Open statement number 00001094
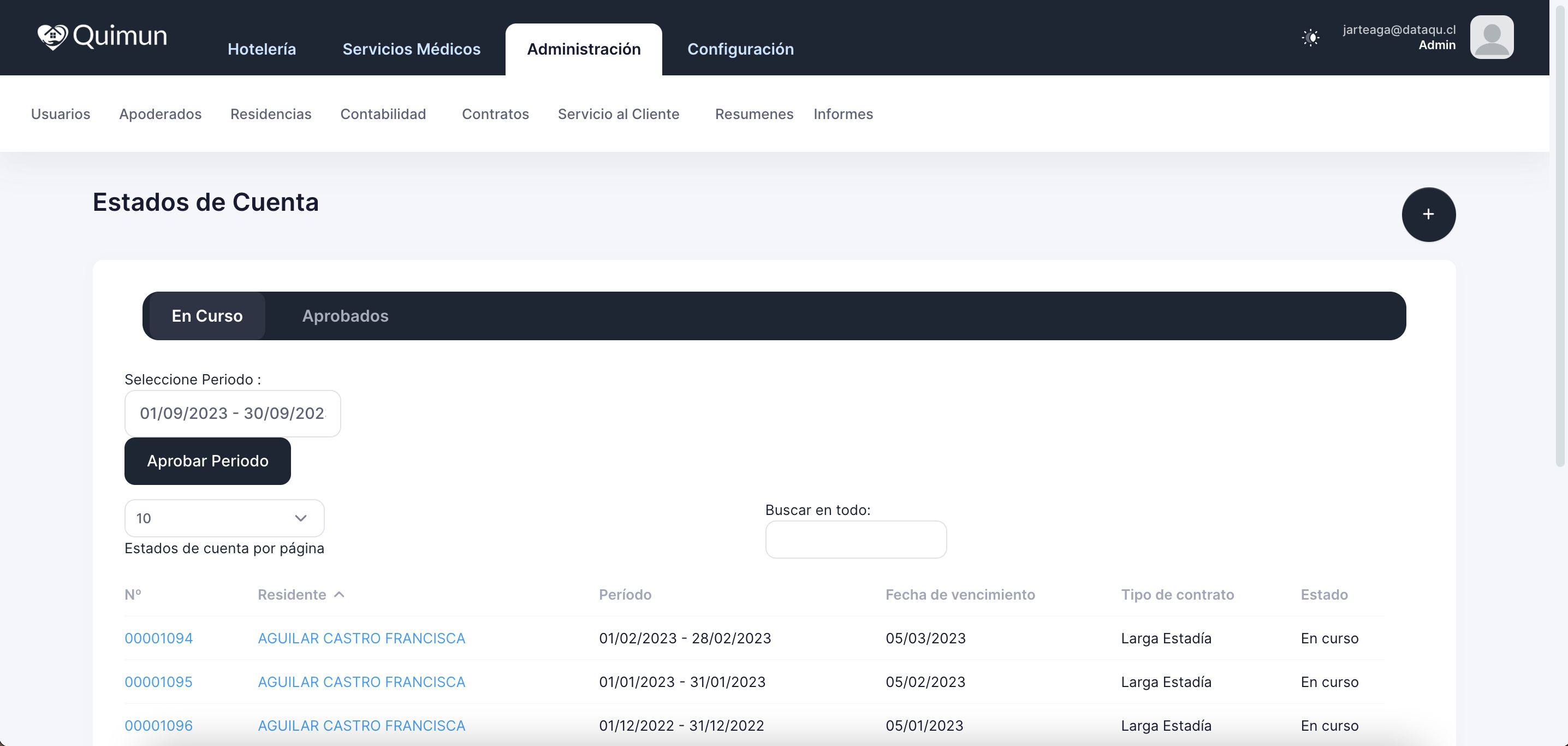The height and width of the screenshot is (746, 1568). coord(158,638)
